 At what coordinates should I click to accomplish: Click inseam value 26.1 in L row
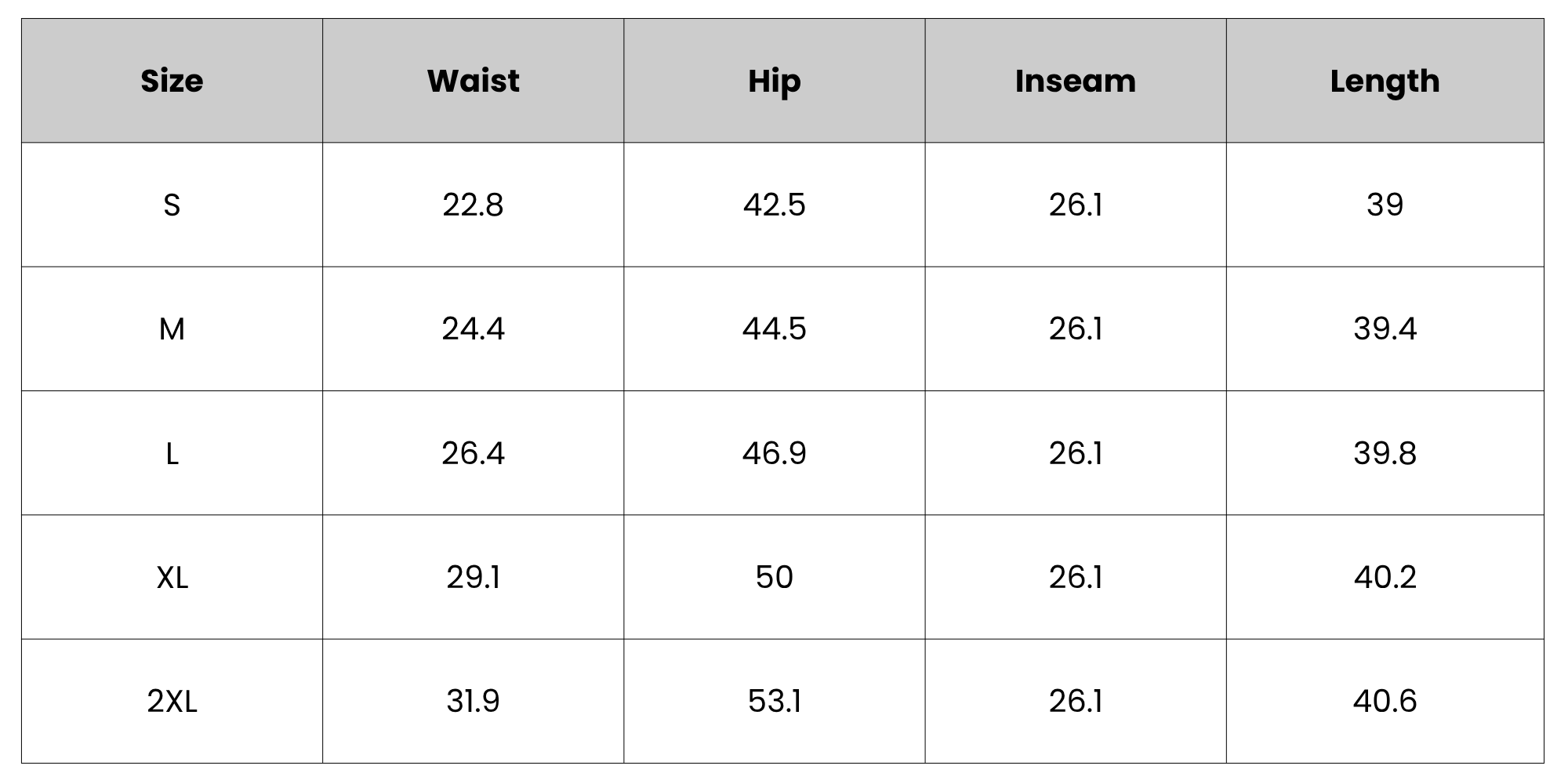pos(1075,453)
